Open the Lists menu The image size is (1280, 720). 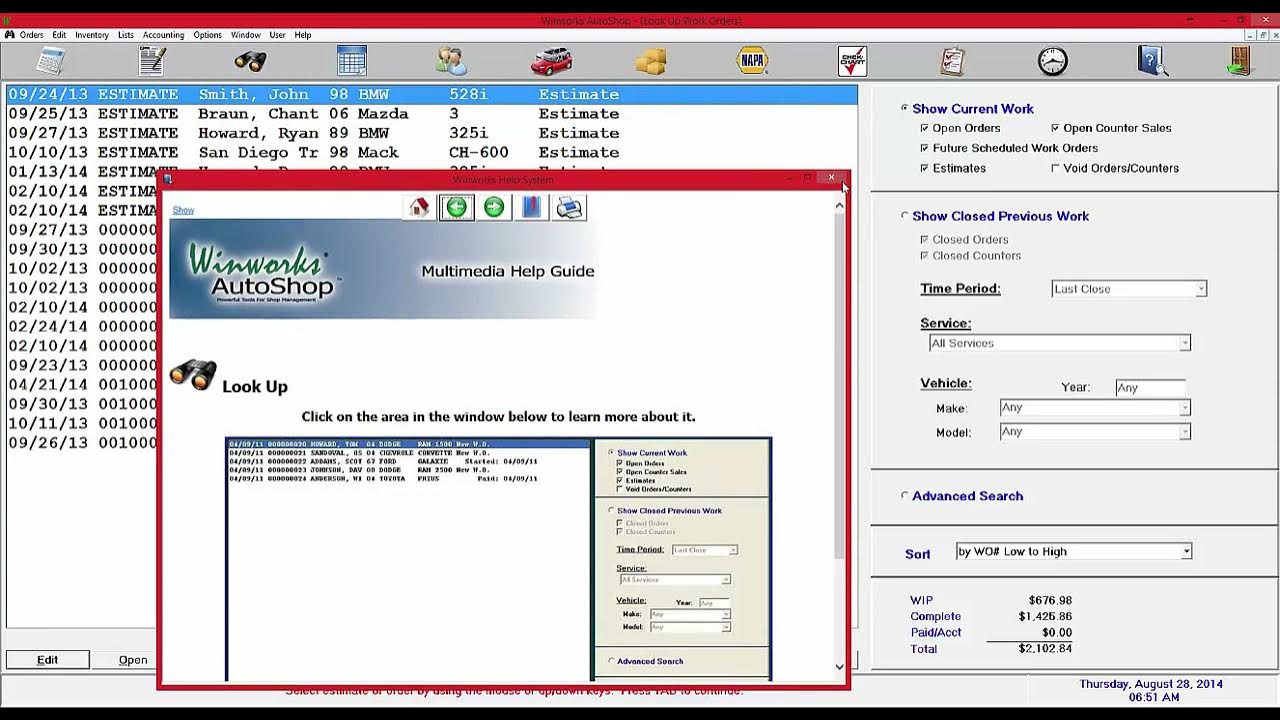click(x=126, y=35)
